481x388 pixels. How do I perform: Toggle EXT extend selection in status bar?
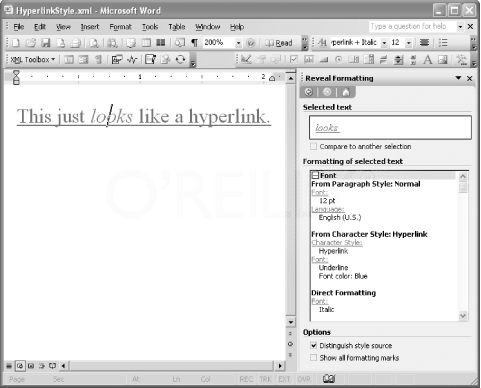point(284,379)
